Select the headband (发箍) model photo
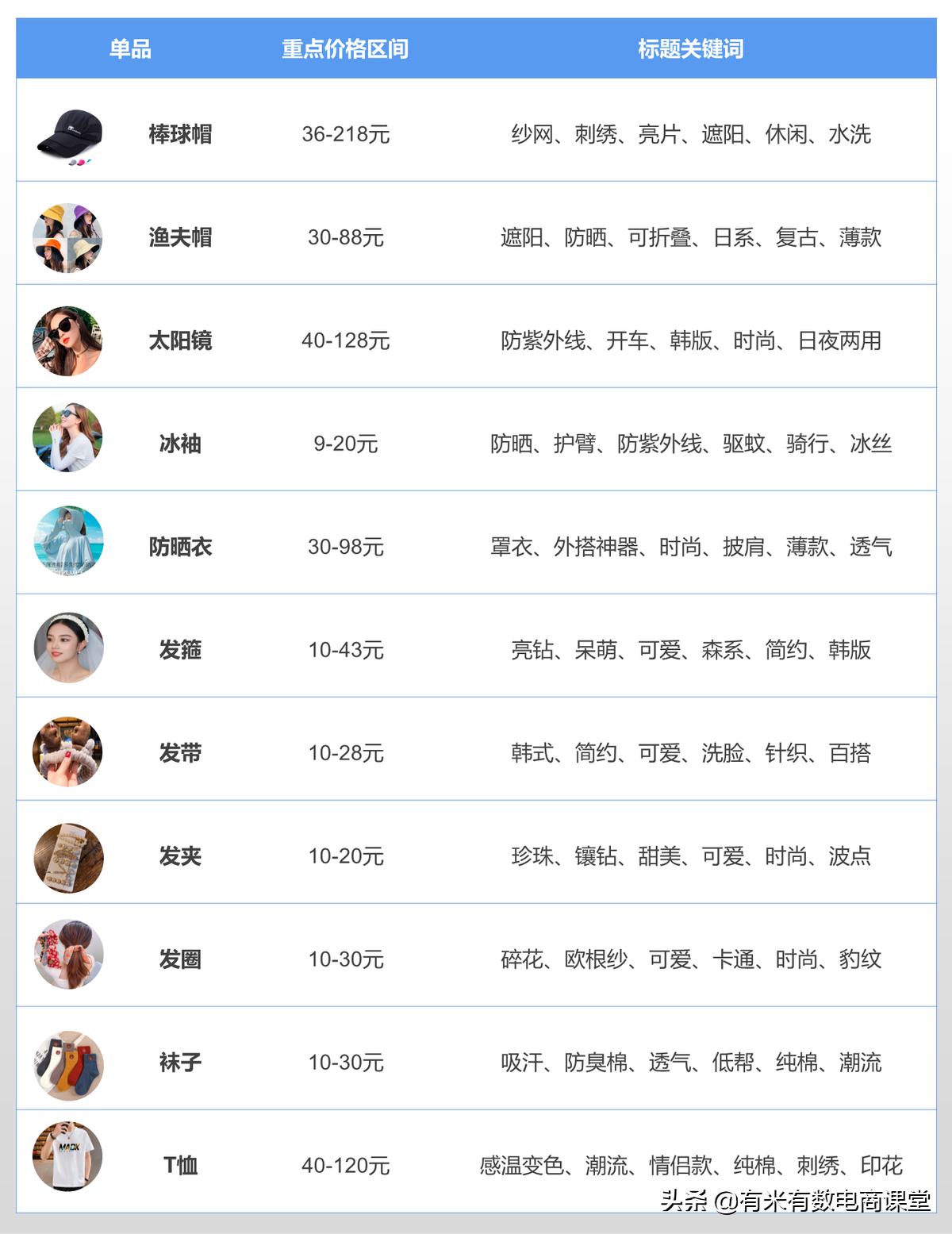This screenshot has width=952, height=1234. [69, 648]
